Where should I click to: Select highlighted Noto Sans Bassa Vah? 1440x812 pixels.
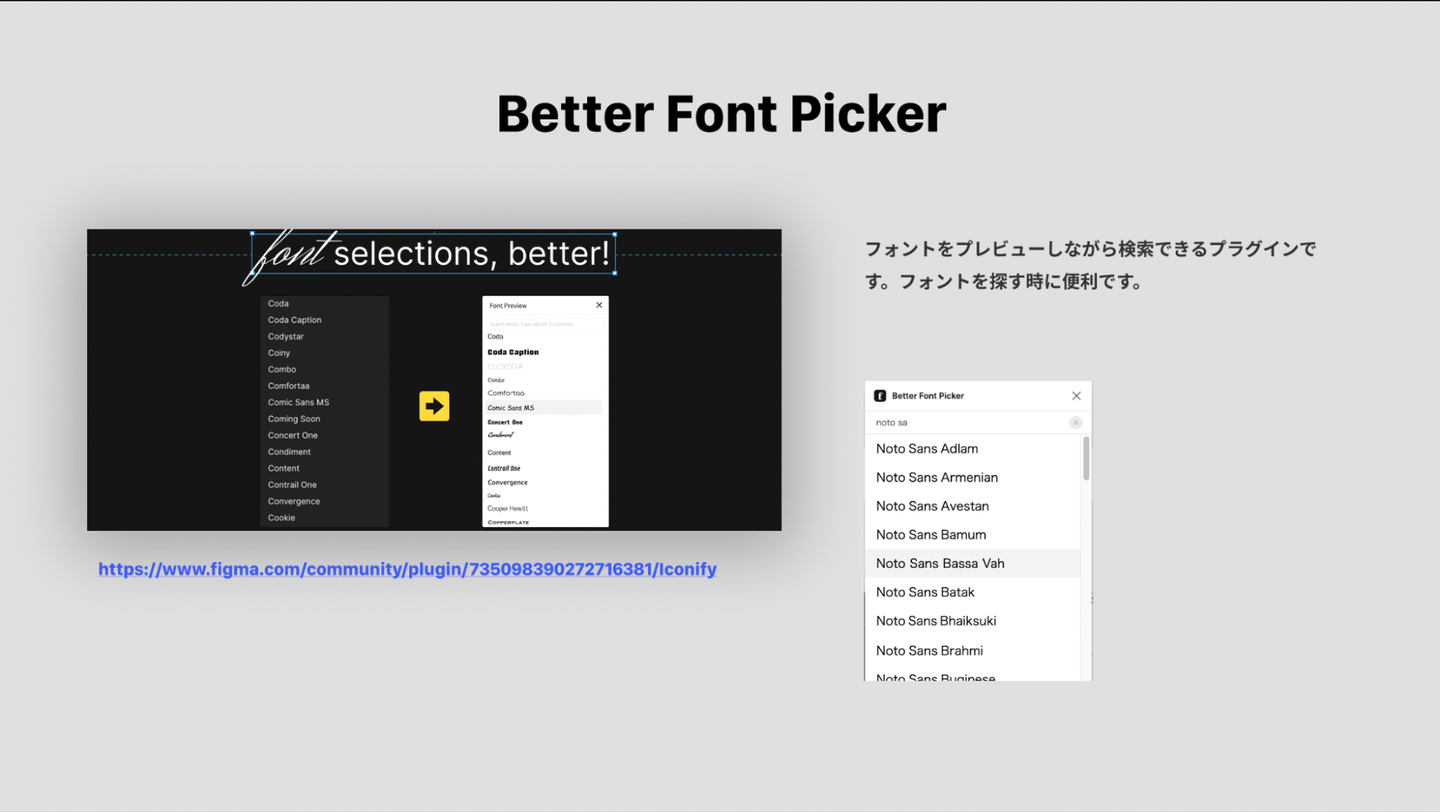(x=940, y=564)
